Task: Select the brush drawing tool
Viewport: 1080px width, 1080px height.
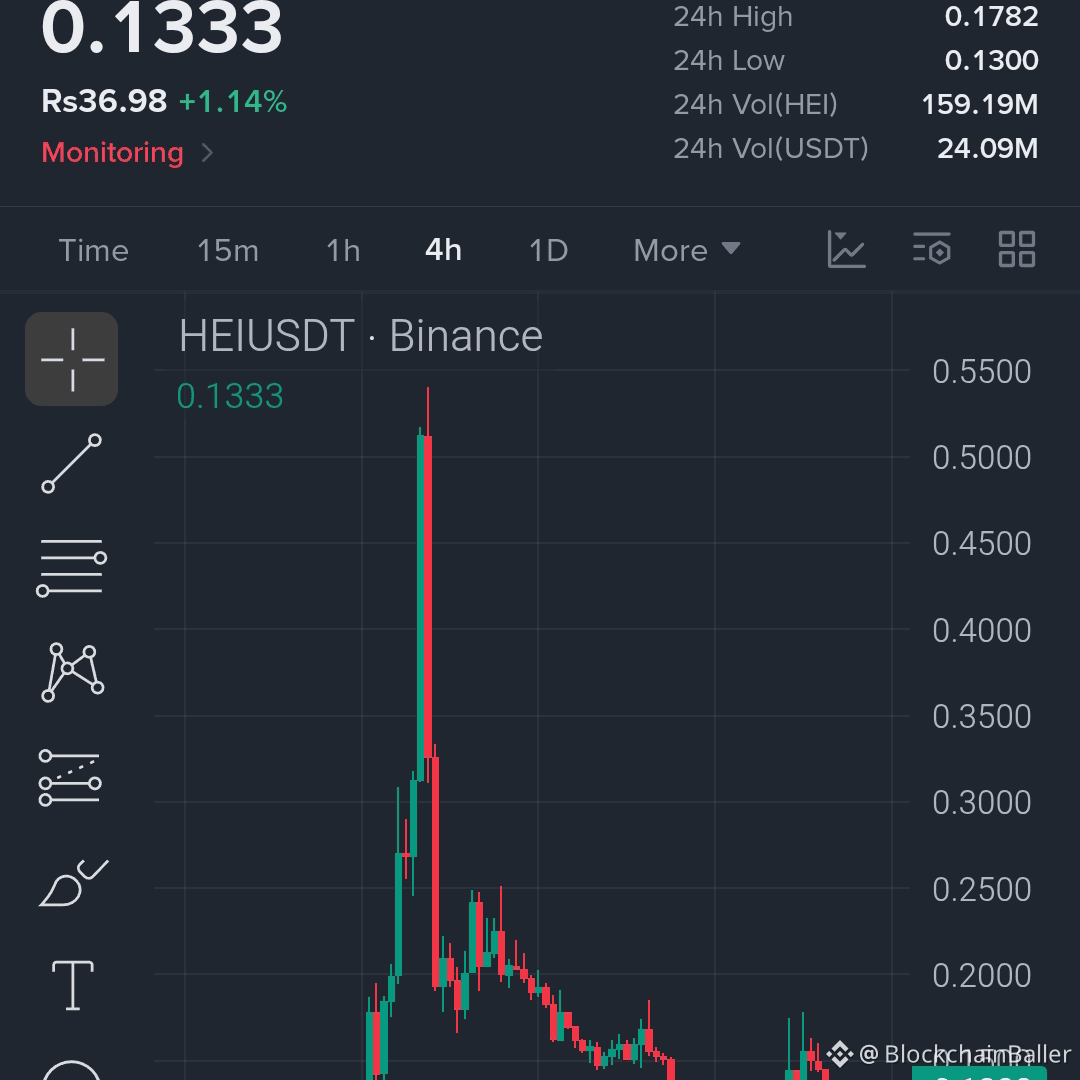Action: [73, 882]
